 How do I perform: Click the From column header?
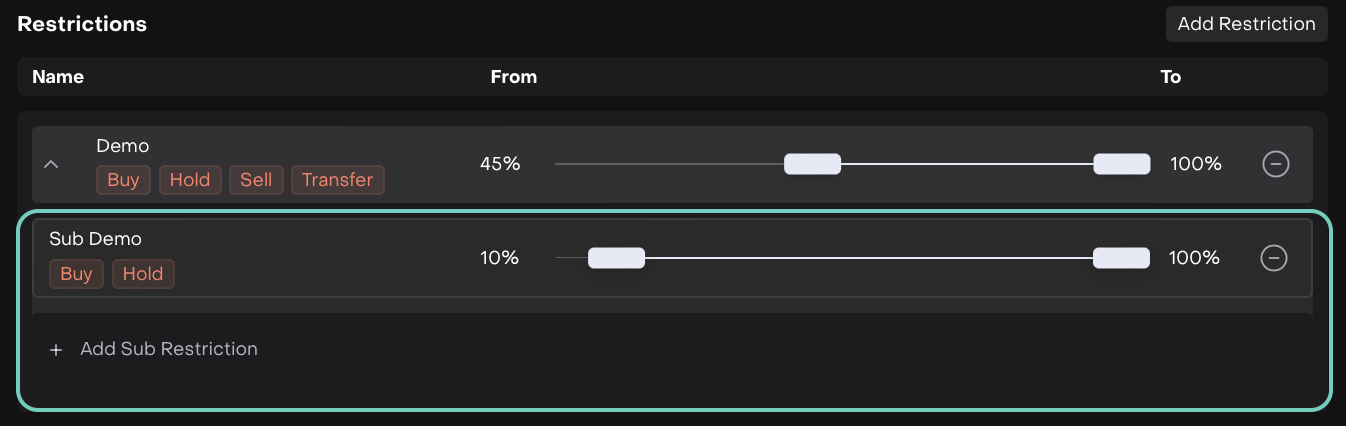point(514,77)
